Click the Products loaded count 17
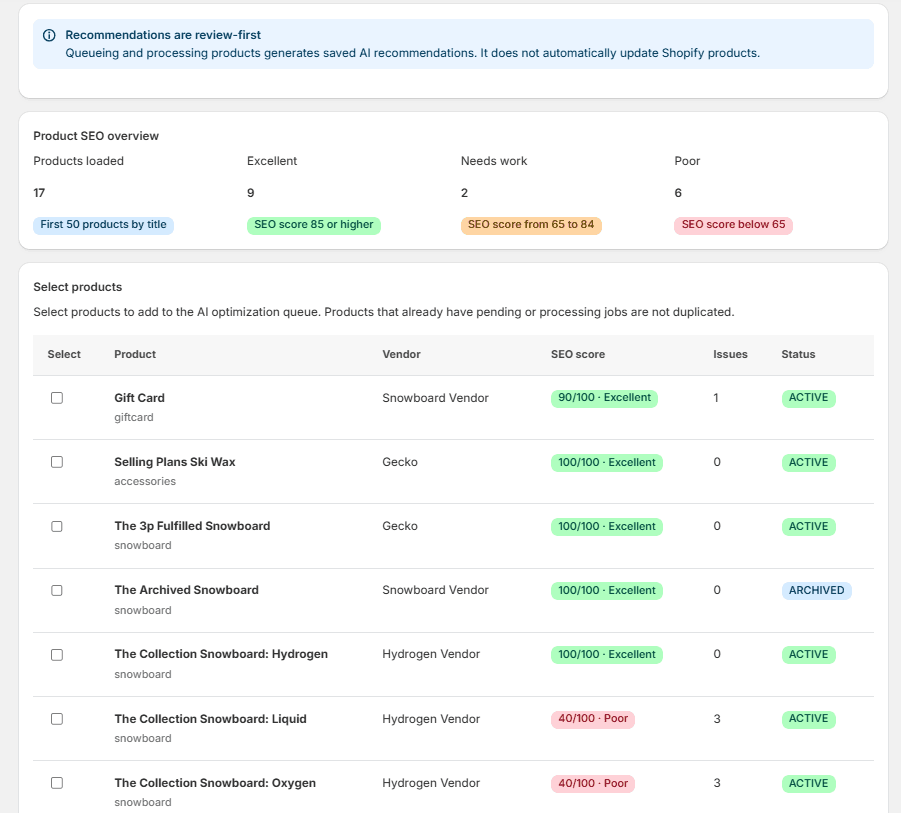The image size is (901, 813). click(x=39, y=193)
